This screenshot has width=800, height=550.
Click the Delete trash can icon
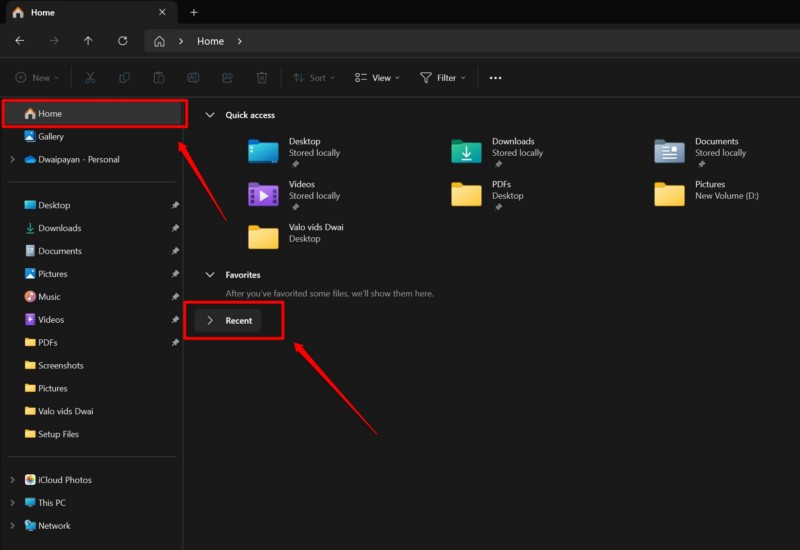point(262,77)
